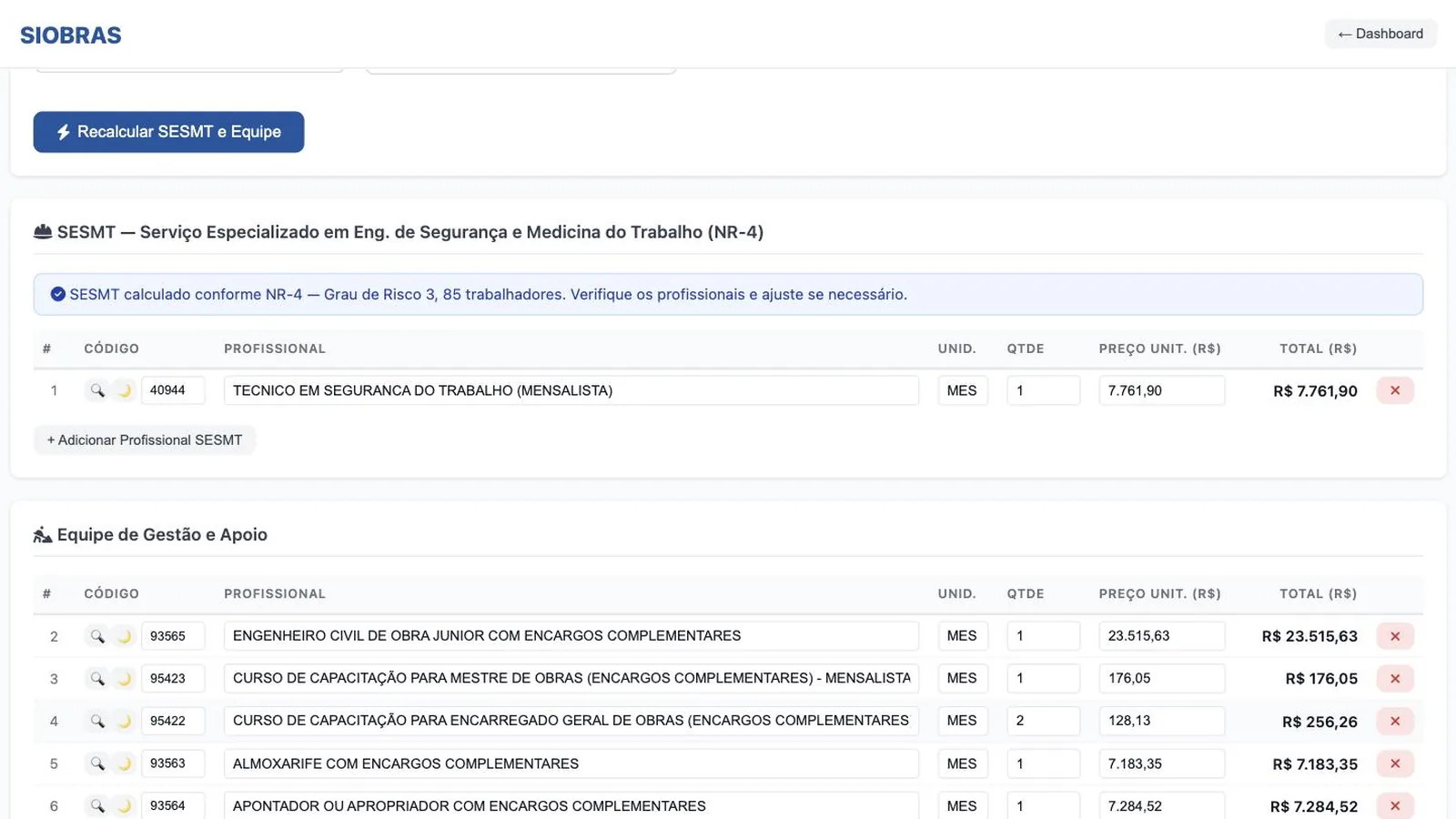1456x819 pixels.
Task: Click the moon icon for code 95422
Action: [125, 721]
